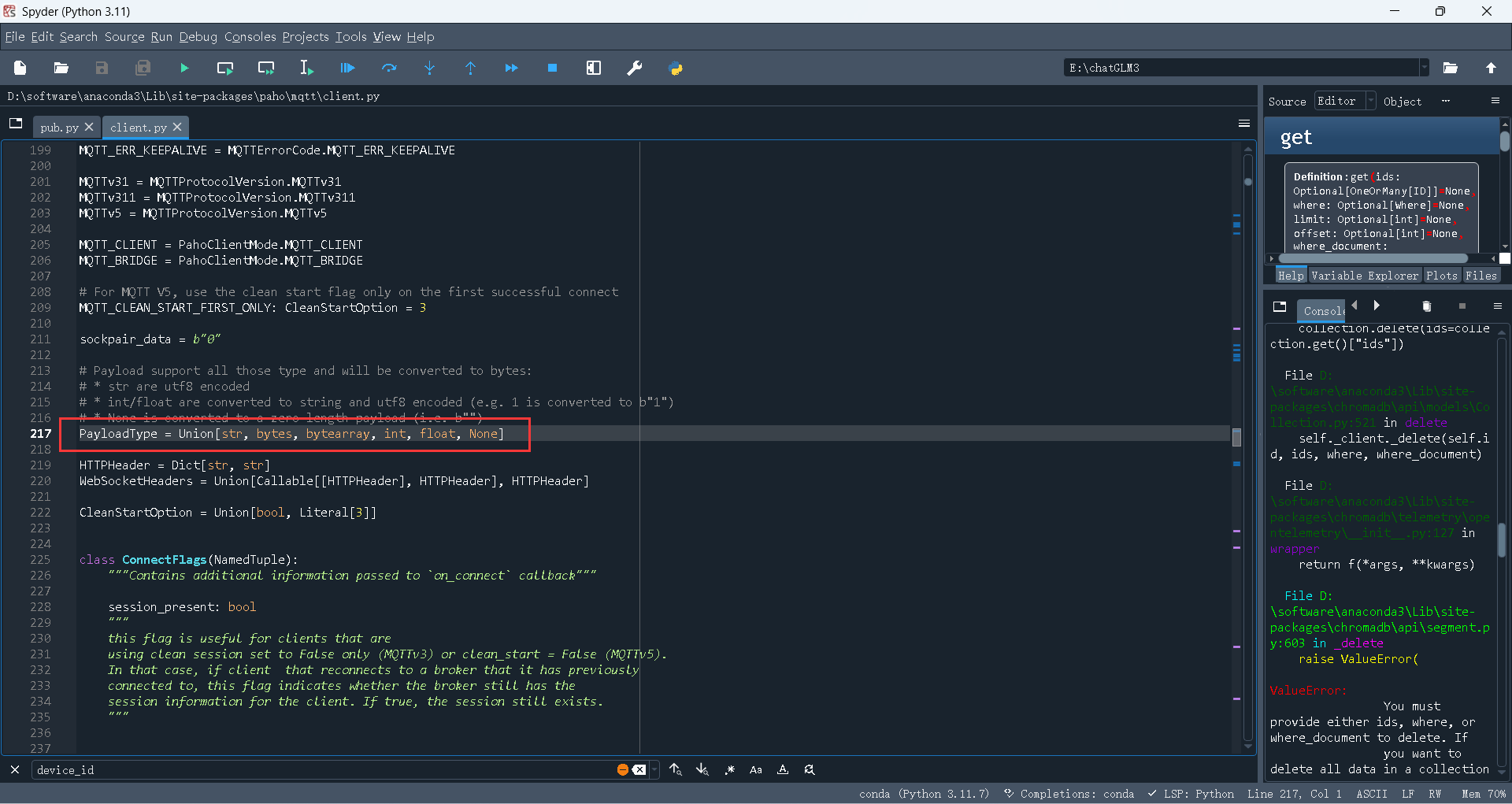
Task: Open the working directory path dropdown
Action: pos(1424,68)
